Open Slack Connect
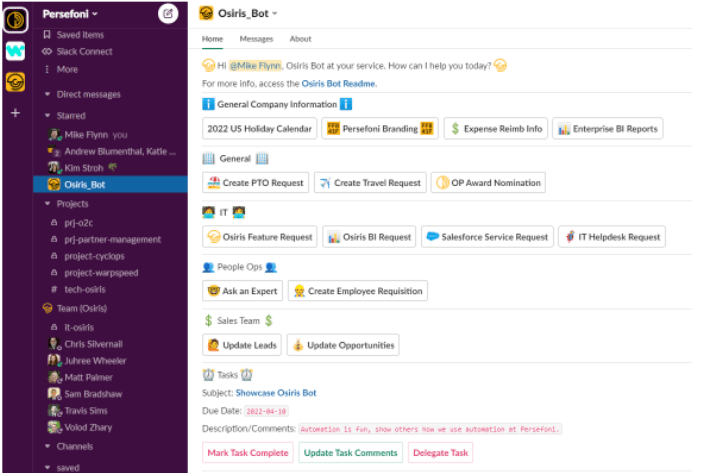720x473 pixels. pos(77,51)
